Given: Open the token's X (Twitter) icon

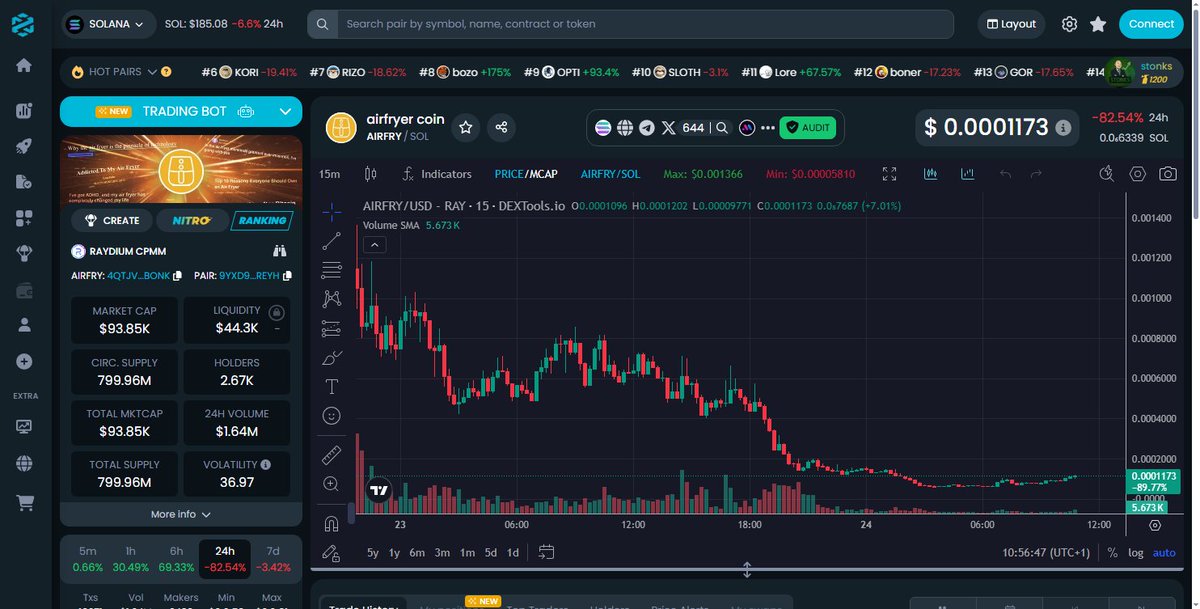Looking at the screenshot, I should point(669,128).
